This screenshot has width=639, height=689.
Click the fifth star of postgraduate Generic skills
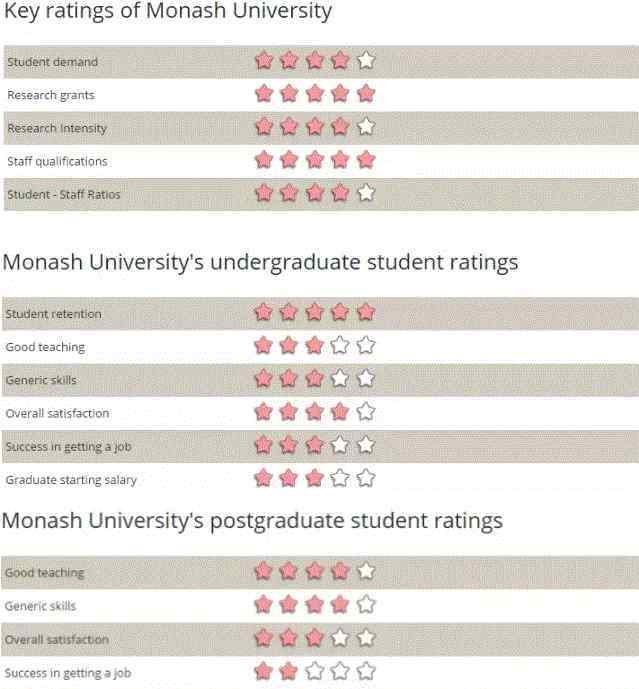click(x=366, y=605)
